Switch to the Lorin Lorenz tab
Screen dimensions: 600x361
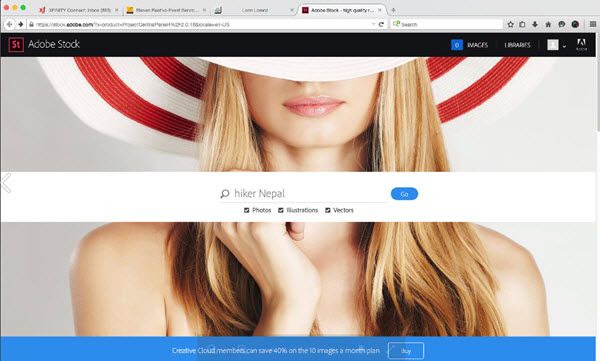(x=254, y=10)
